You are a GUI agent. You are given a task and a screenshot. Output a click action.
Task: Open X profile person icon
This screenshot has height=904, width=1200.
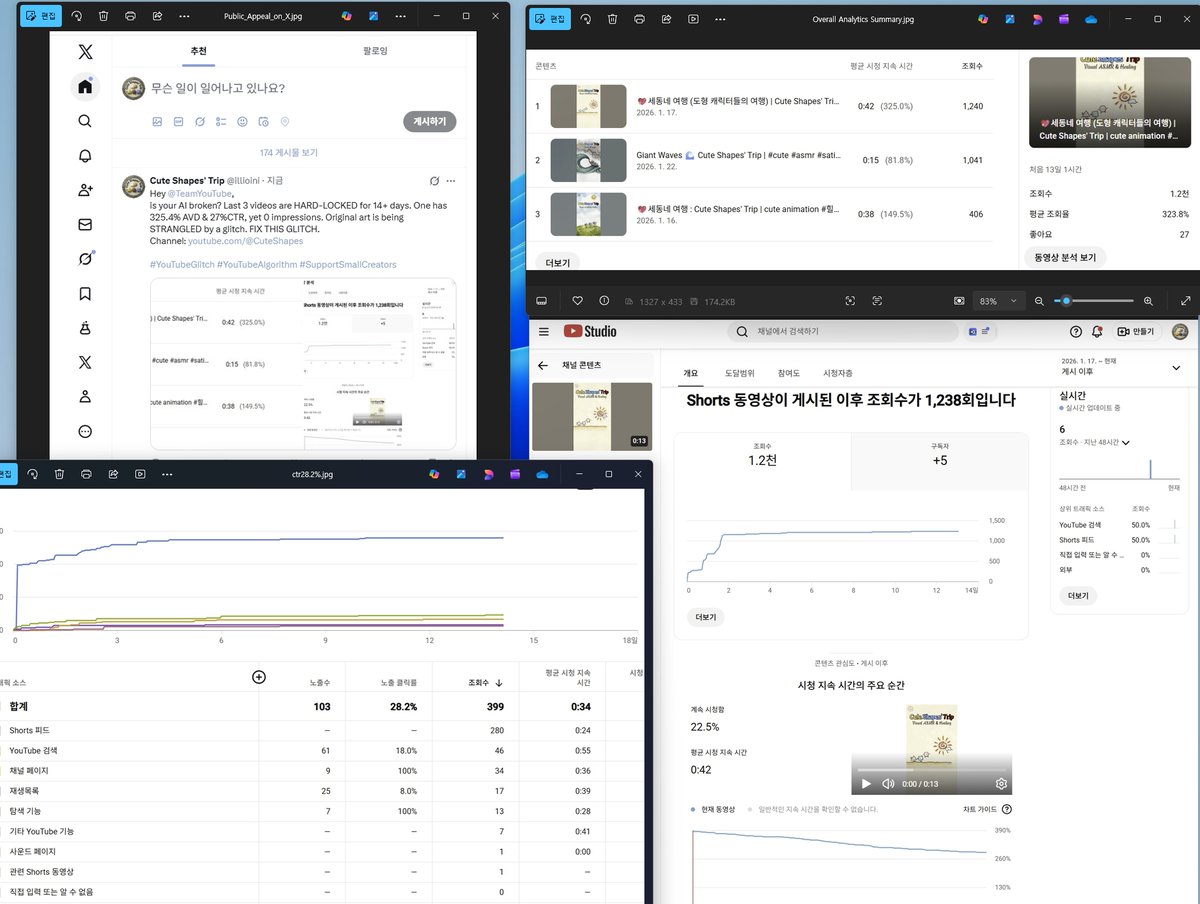pyautogui.click(x=85, y=397)
